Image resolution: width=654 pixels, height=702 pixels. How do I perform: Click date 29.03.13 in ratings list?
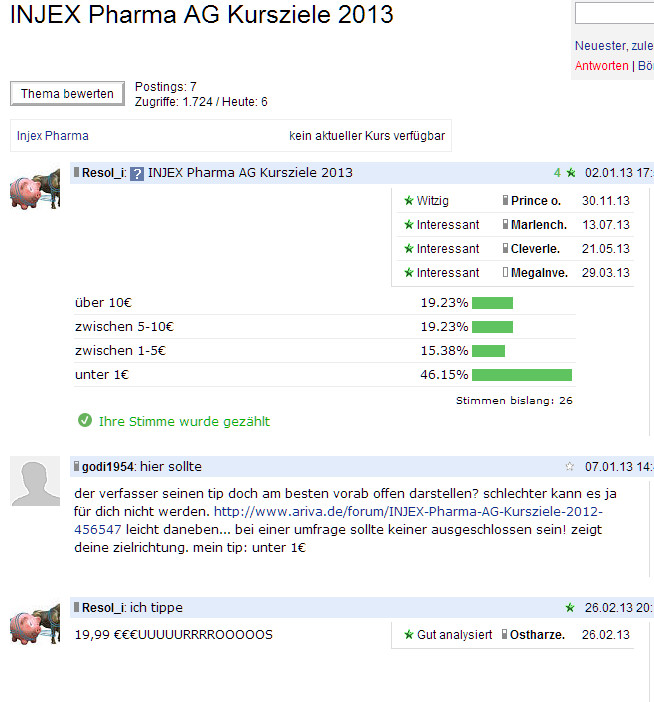(606, 273)
